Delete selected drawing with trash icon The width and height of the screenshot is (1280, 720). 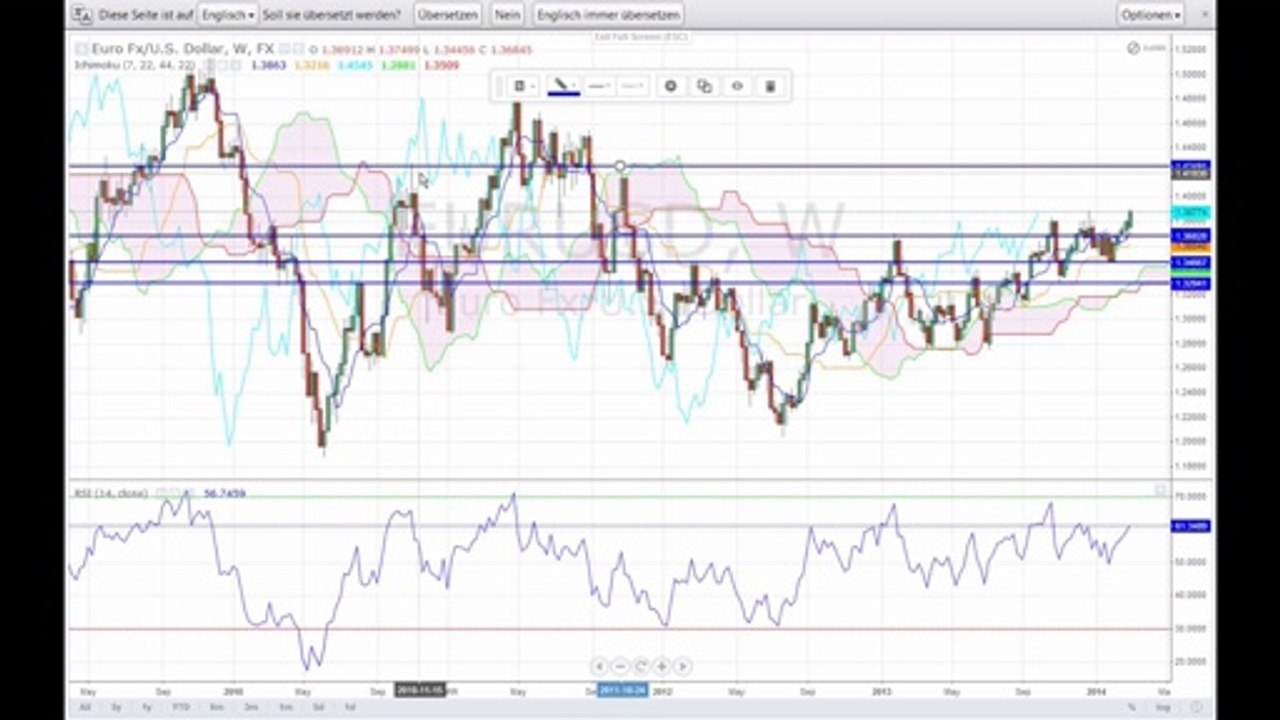pyautogui.click(x=770, y=86)
